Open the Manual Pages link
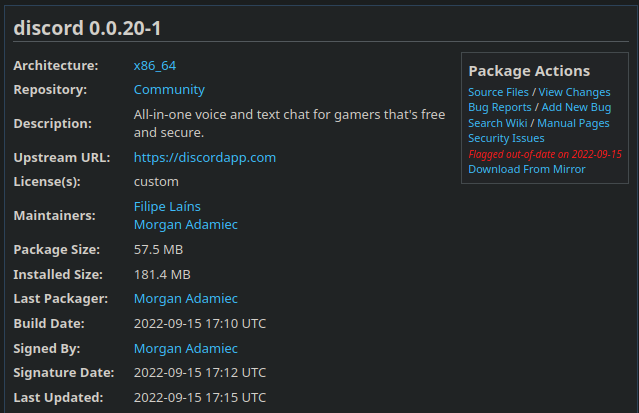This screenshot has width=639, height=413. 573,123
